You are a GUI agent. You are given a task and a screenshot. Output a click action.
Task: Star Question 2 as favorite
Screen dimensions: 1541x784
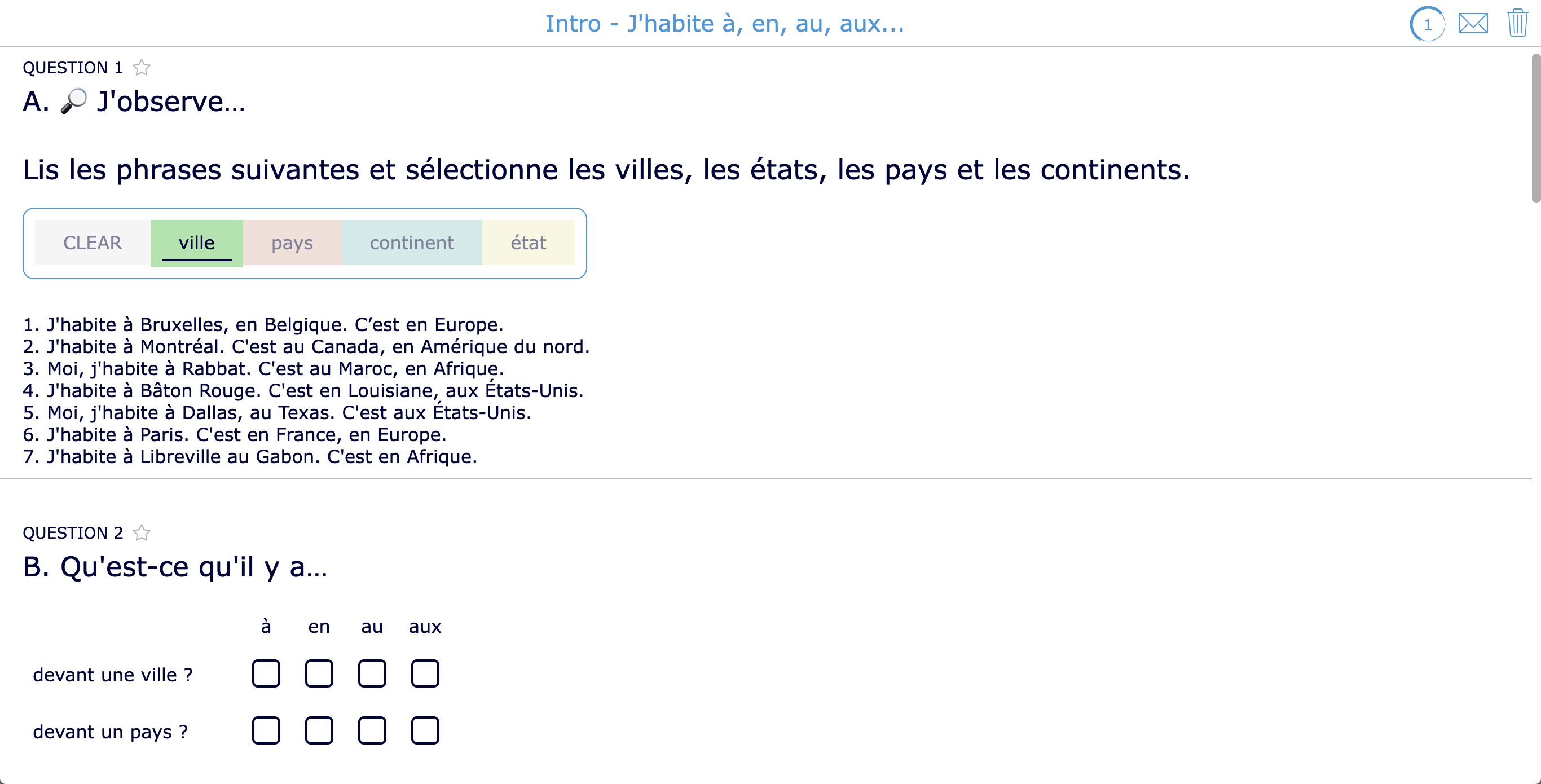[142, 532]
